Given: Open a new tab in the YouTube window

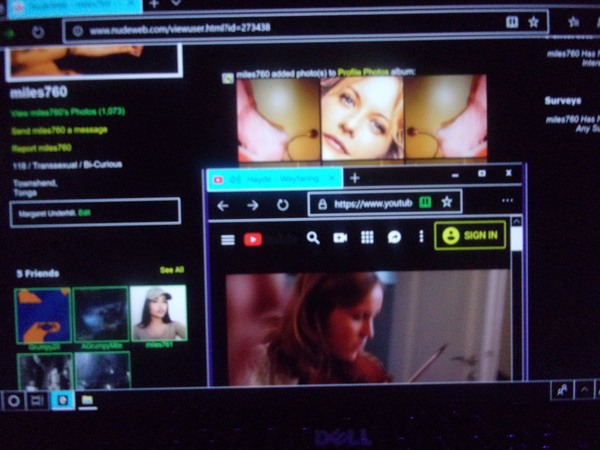Looking at the screenshot, I should click(354, 178).
